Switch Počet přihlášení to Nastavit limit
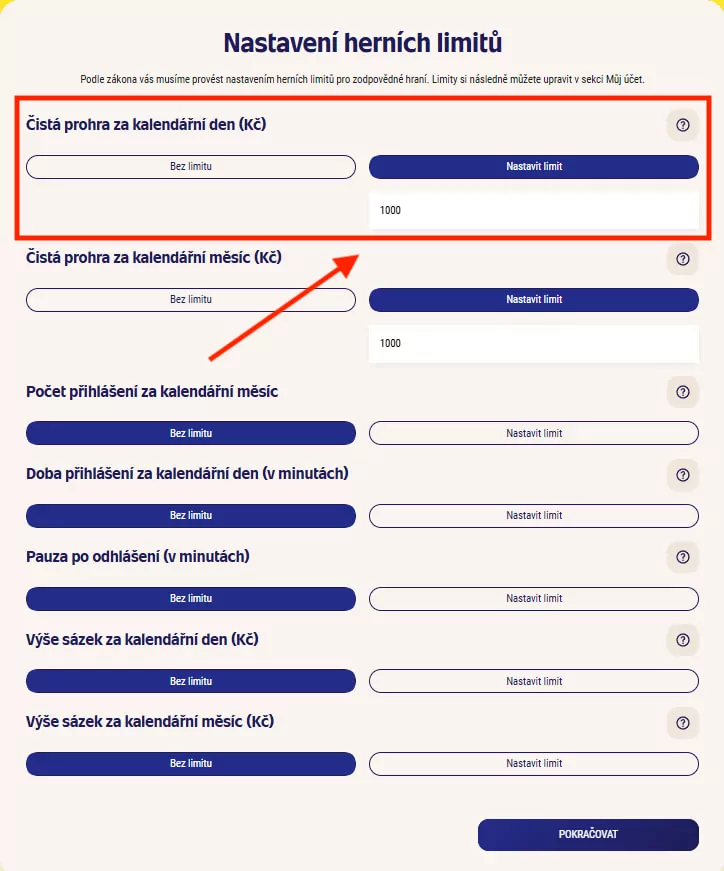The height and width of the screenshot is (871, 724). point(534,432)
